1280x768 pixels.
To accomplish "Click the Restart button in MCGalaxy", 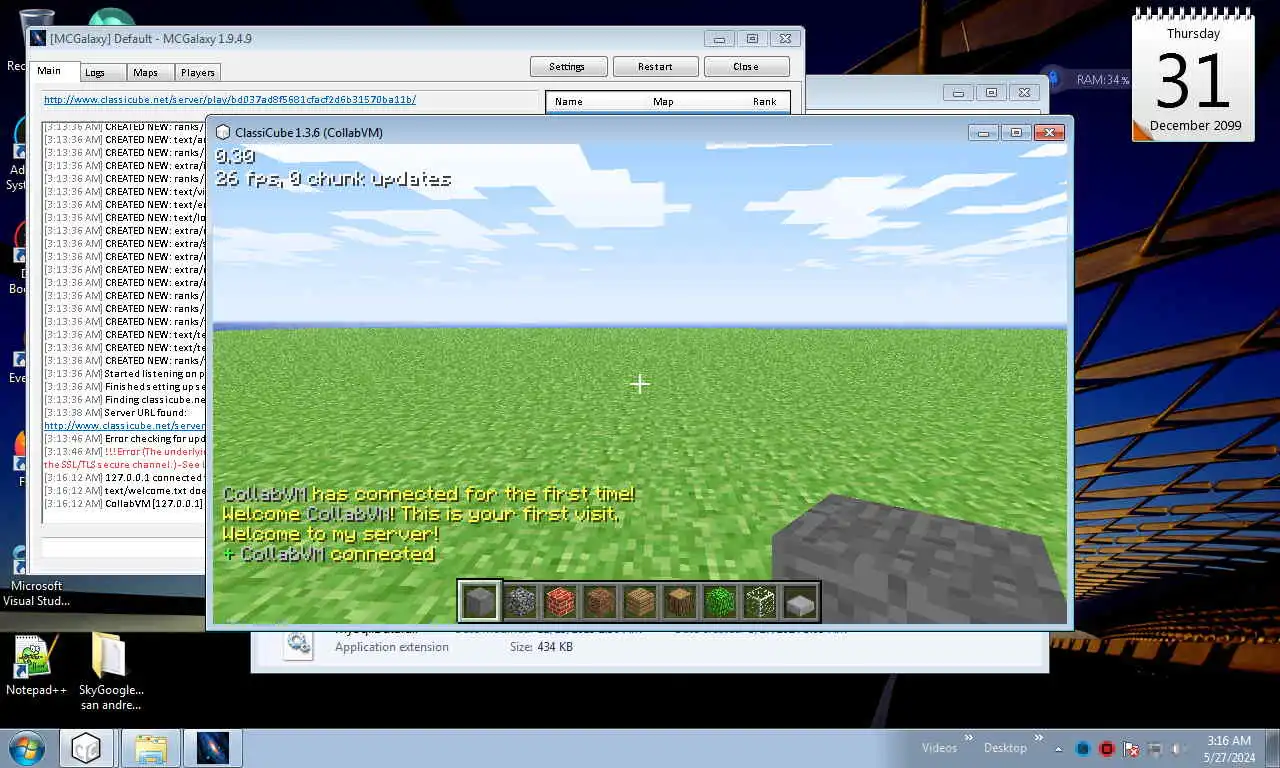I will pos(655,66).
